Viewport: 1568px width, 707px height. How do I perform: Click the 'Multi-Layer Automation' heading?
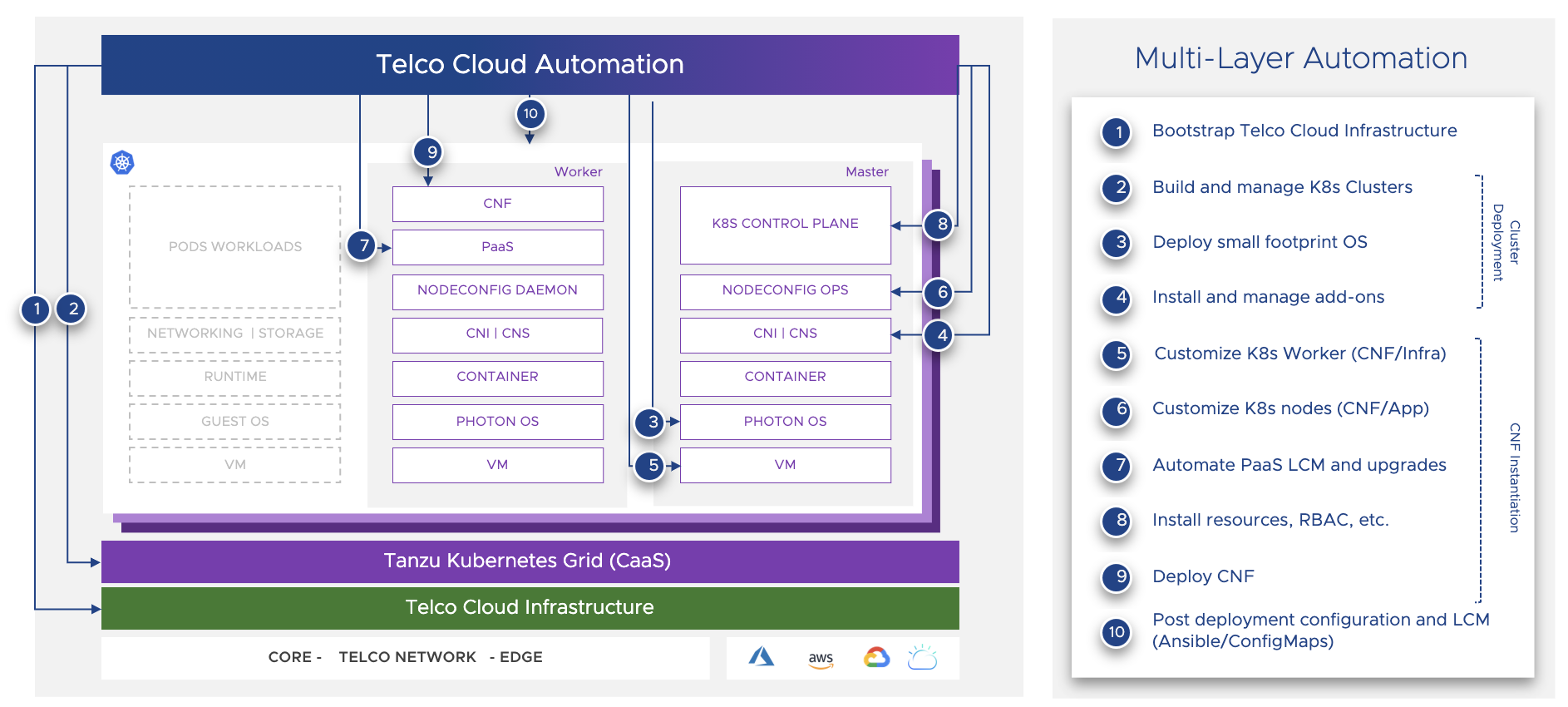pyautogui.click(x=1301, y=58)
